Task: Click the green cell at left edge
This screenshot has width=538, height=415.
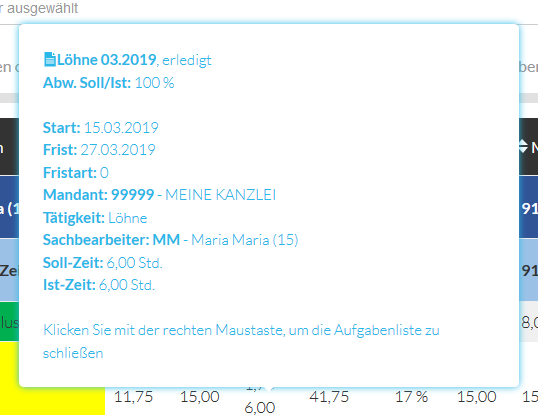Action: coord(9,321)
